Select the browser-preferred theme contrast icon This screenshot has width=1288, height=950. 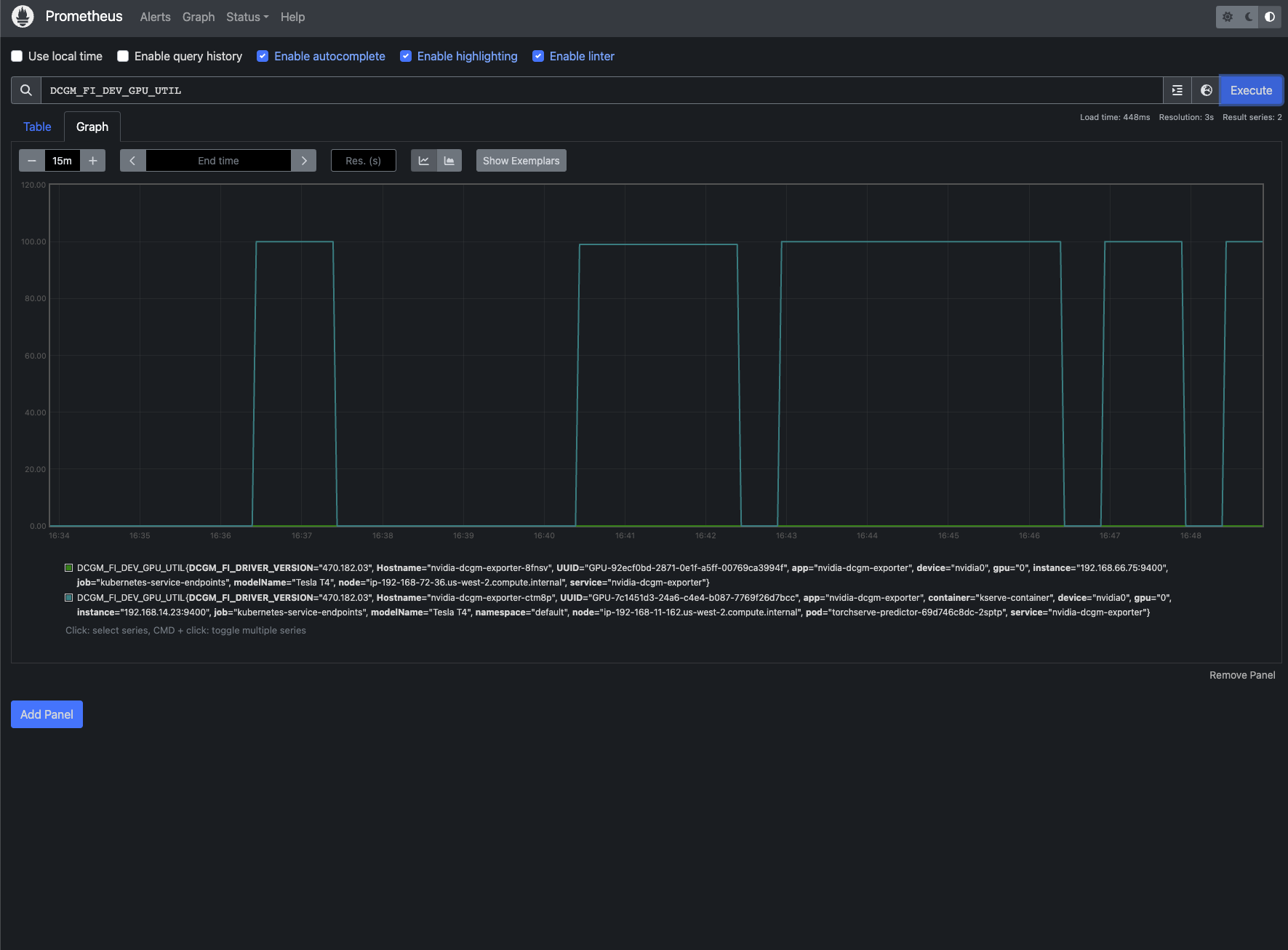coord(1270,17)
